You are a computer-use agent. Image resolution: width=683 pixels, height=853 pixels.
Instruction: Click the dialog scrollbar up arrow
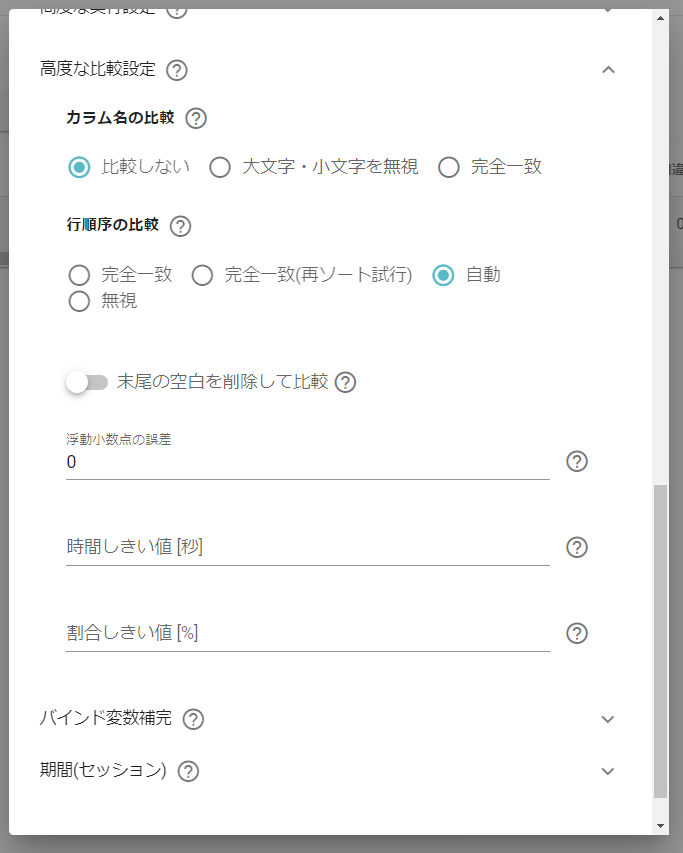point(660,18)
